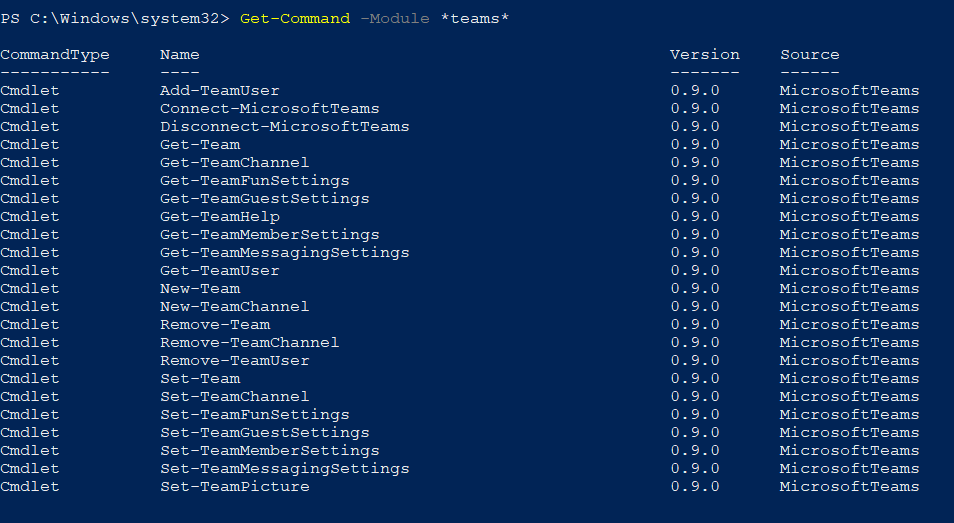Click the CommandType column header
The height and width of the screenshot is (523, 954).
coord(55,55)
